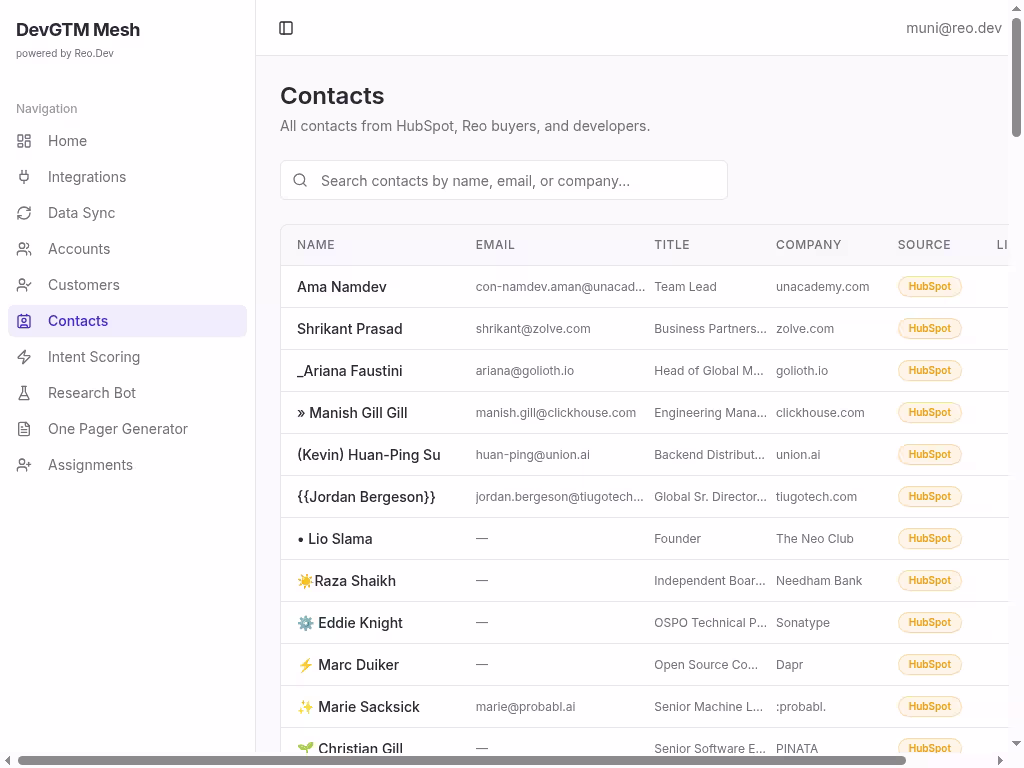The height and width of the screenshot is (768, 1024).
Task: Click the search contacts input field
Action: tap(503, 180)
